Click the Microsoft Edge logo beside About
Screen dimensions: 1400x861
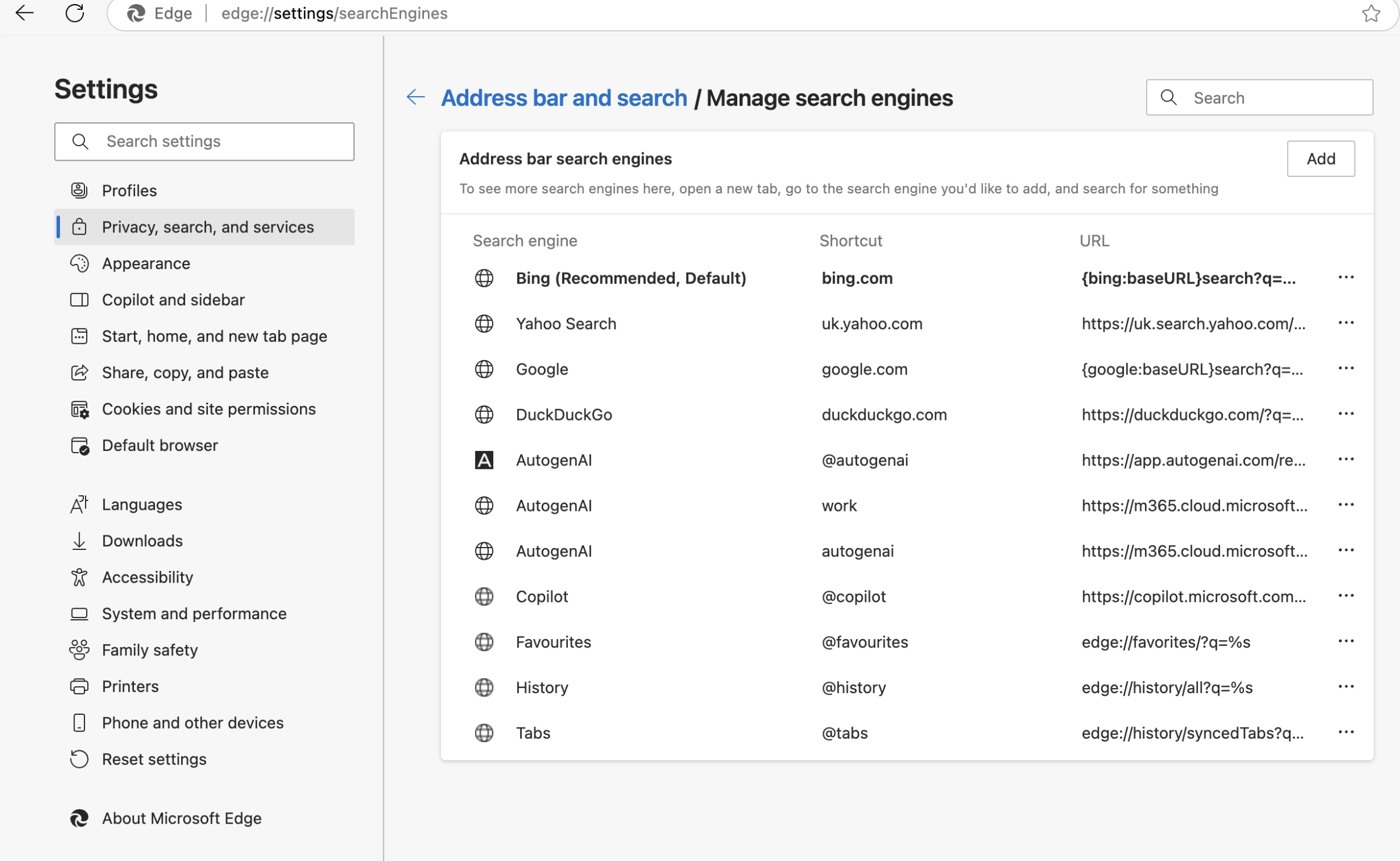[x=79, y=818]
